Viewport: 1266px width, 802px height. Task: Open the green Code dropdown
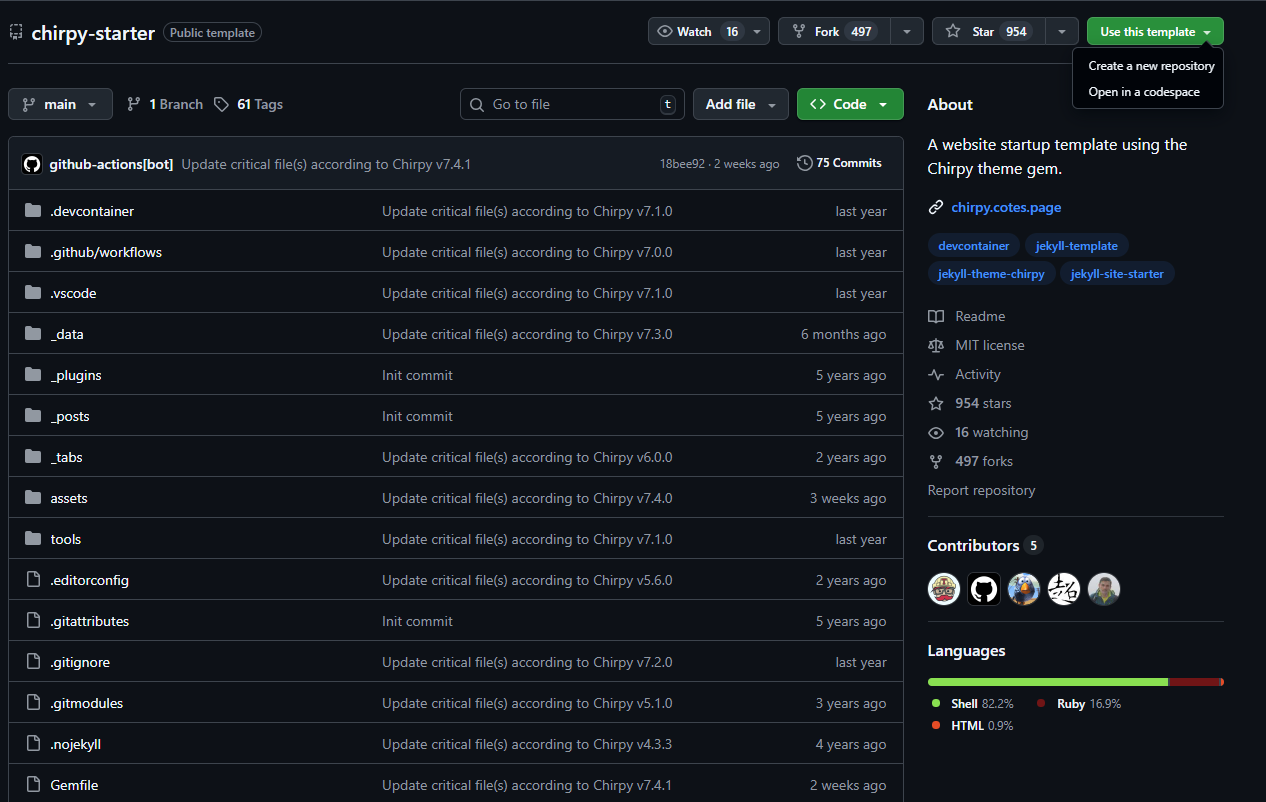pos(850,104)
